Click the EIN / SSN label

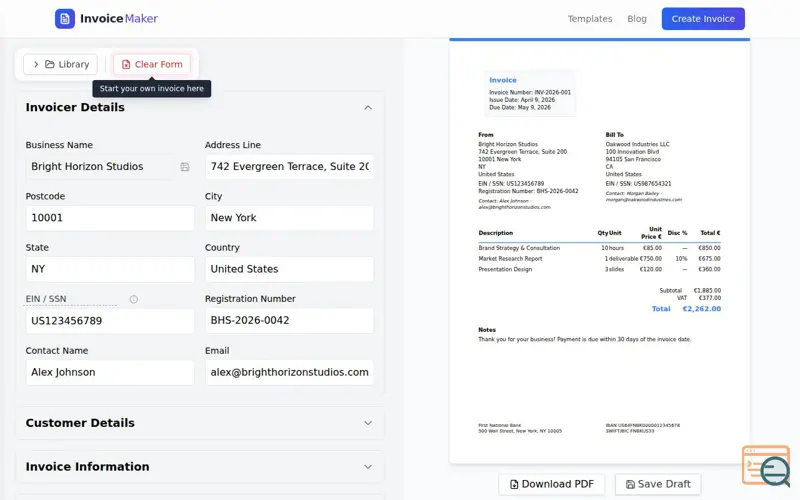coord(46,299)
